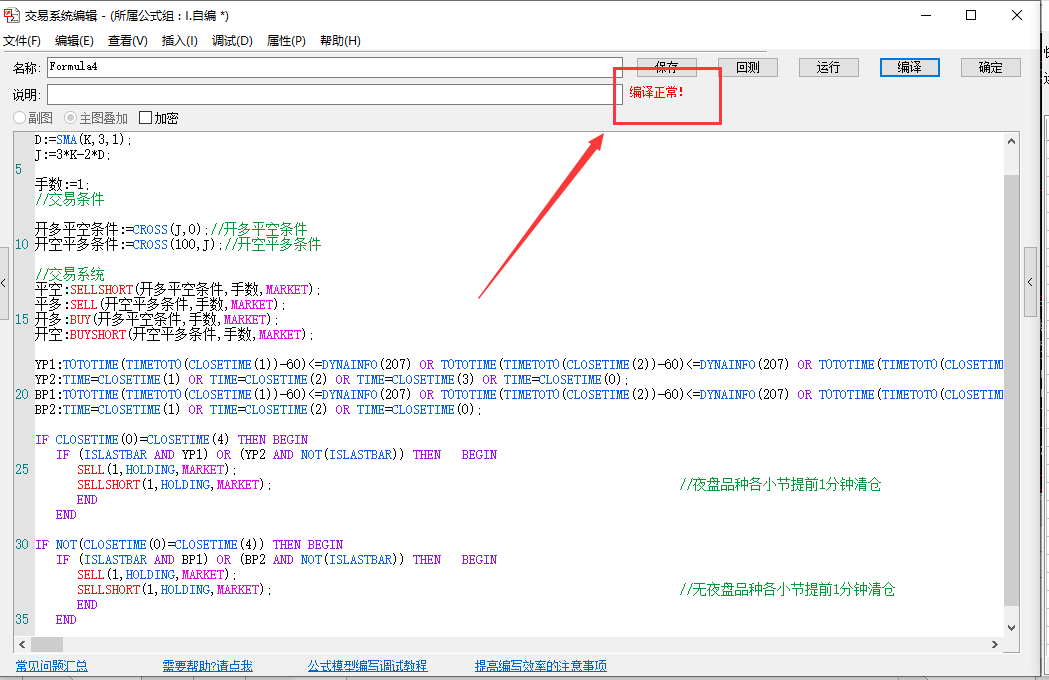Open the 公式模型编写调试教程 link

click(367, 666)
